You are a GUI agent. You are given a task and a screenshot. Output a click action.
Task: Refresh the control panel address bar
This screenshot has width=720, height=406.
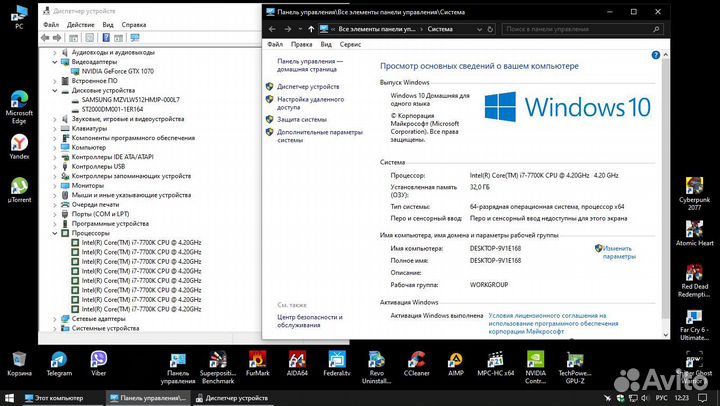click(x=490, y=29)
